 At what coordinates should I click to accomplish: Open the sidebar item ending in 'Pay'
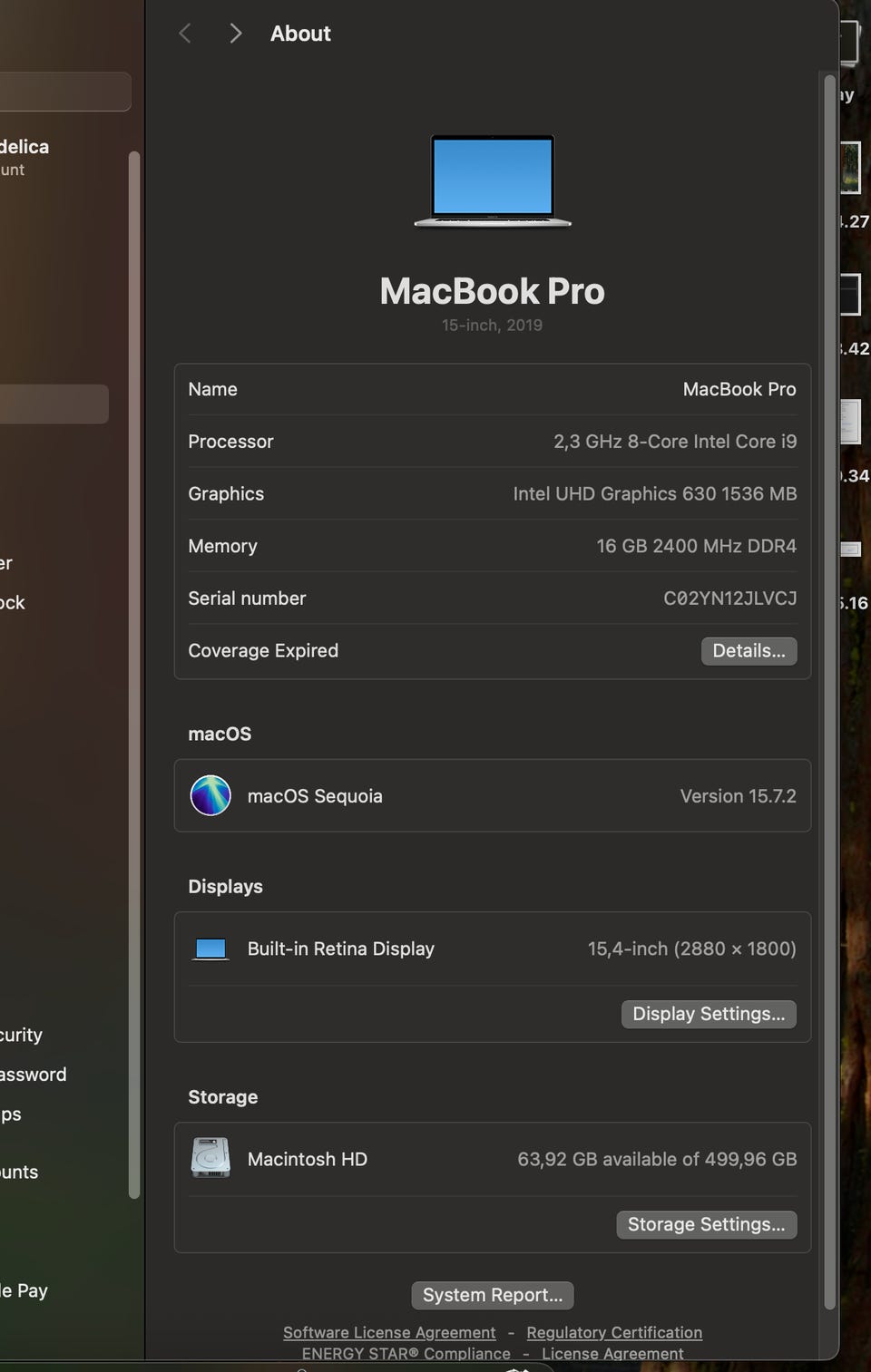[x=24, y=1290]
